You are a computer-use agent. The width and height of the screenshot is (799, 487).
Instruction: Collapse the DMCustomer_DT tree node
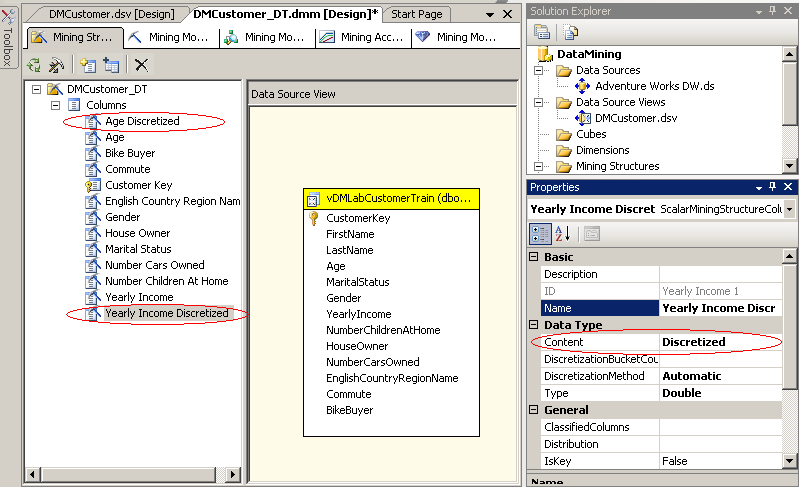(x=36, y=89)
